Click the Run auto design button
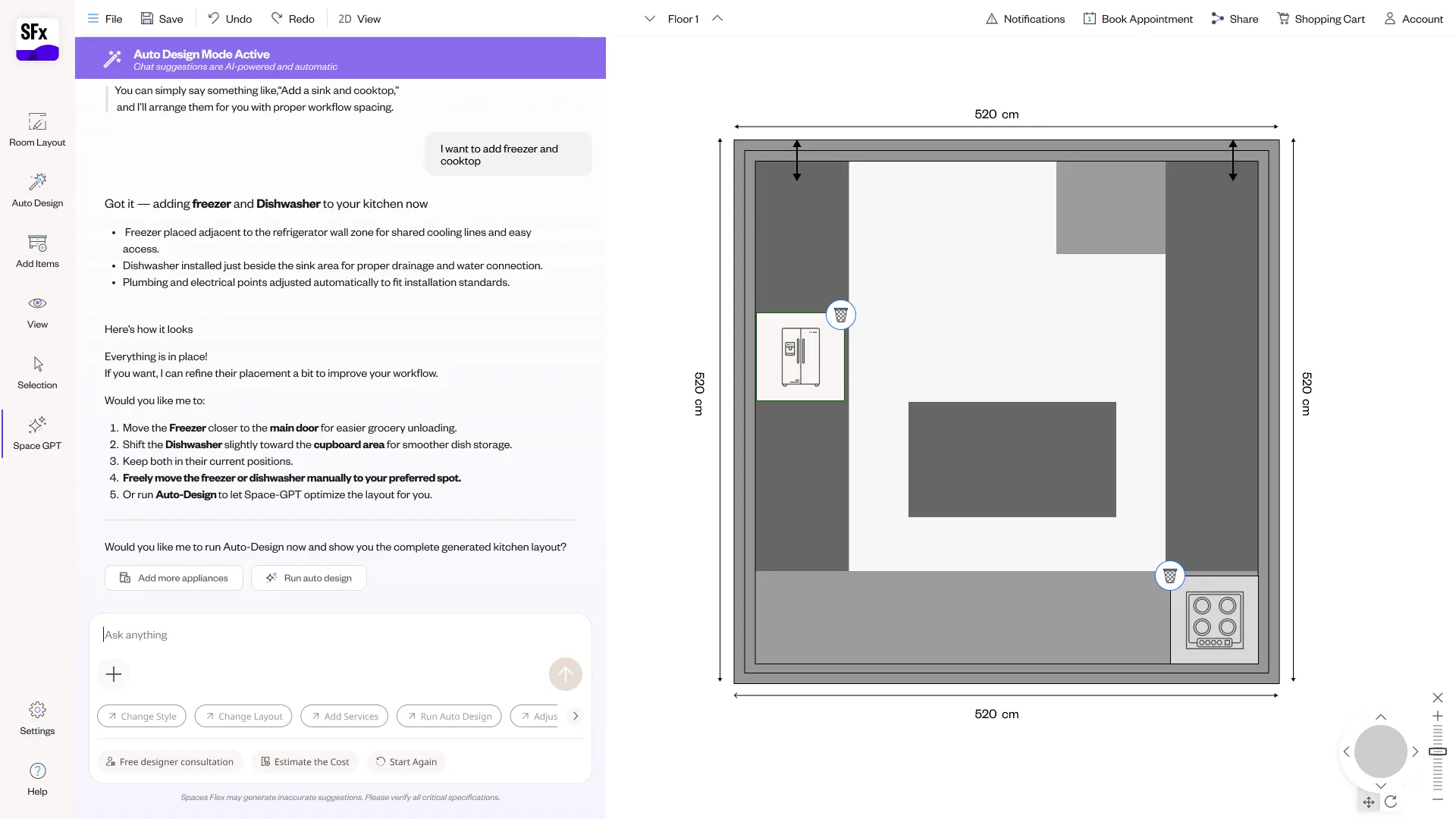Viewport: 1456px width, 819px height. pos(309,578)
